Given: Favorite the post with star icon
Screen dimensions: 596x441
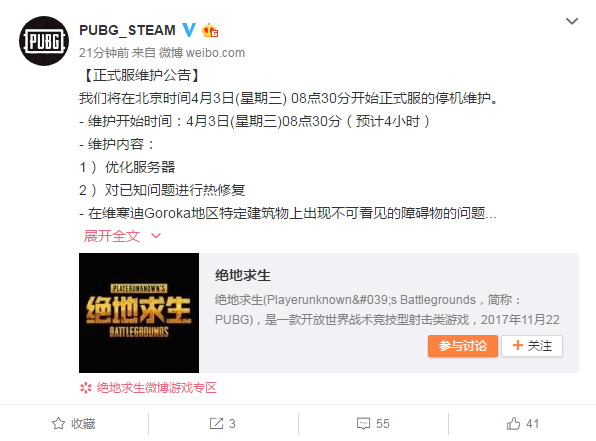Looking at the screenshot, I should (x=59, y=424).
